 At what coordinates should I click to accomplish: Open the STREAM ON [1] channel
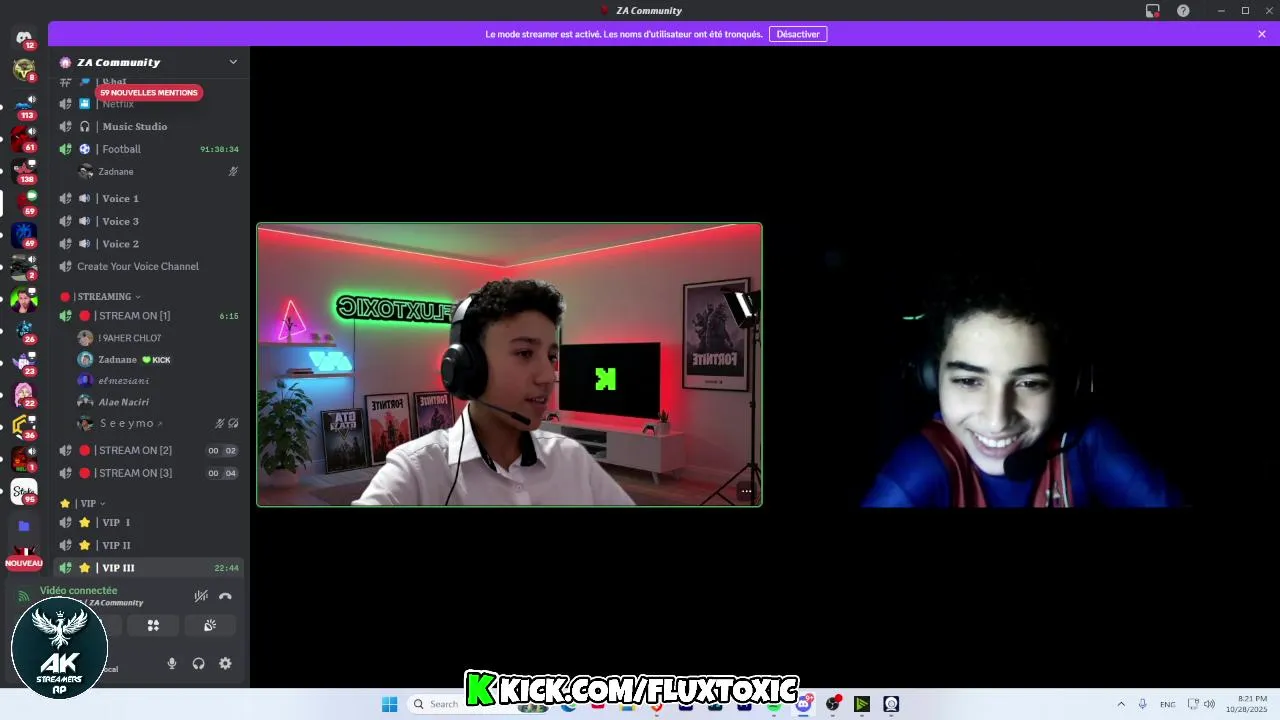[150, 315]
